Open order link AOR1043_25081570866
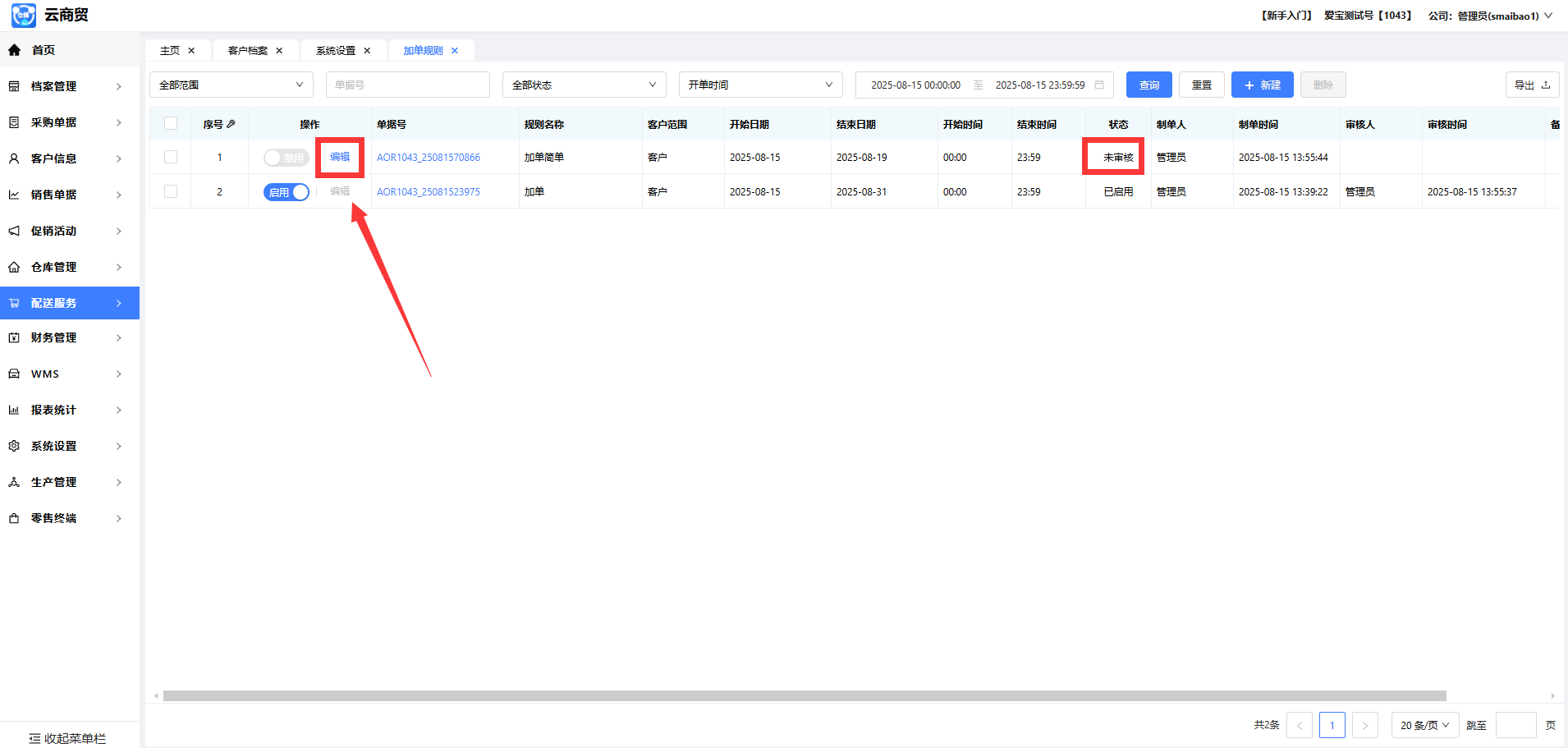The image size is (1568, 748). [428, 158]
